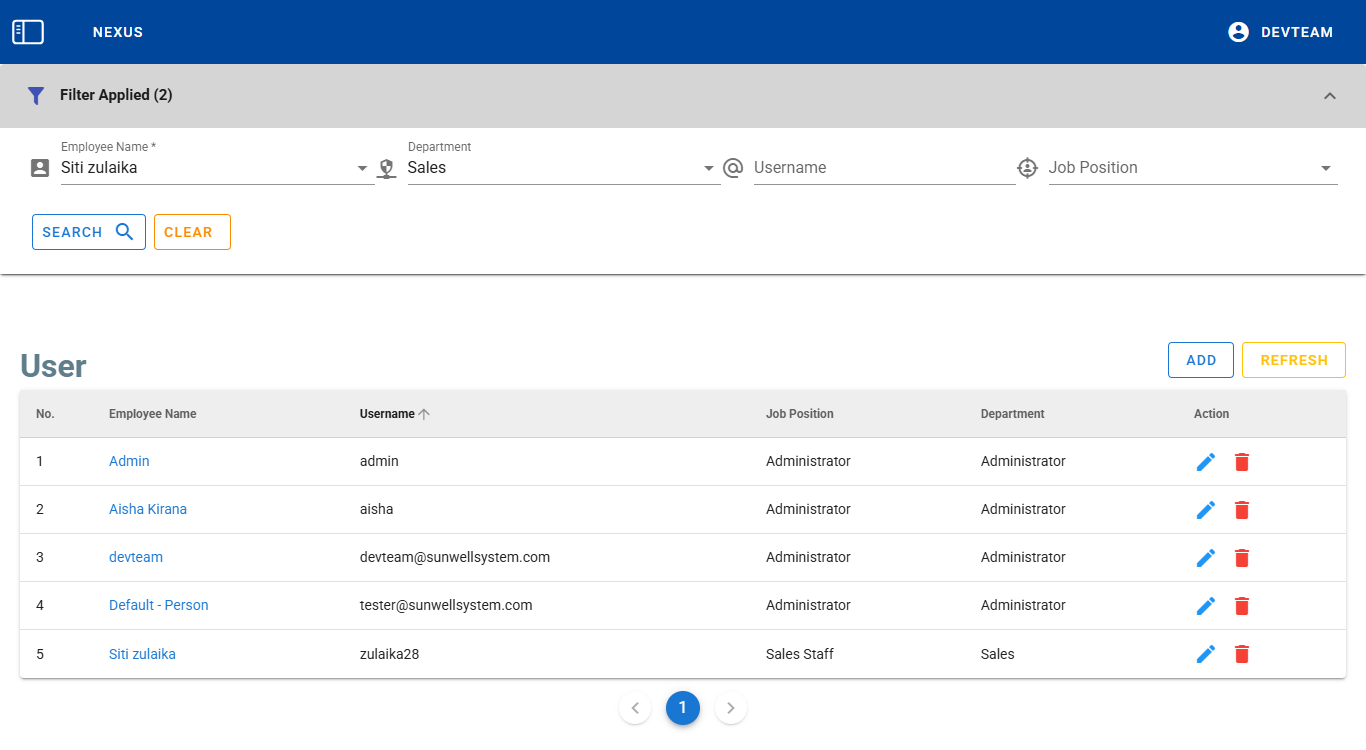Viewport: 1366px width, 750px height.
Task: Add a new user
Action: pyautogui.click(x=1201, y=360)
